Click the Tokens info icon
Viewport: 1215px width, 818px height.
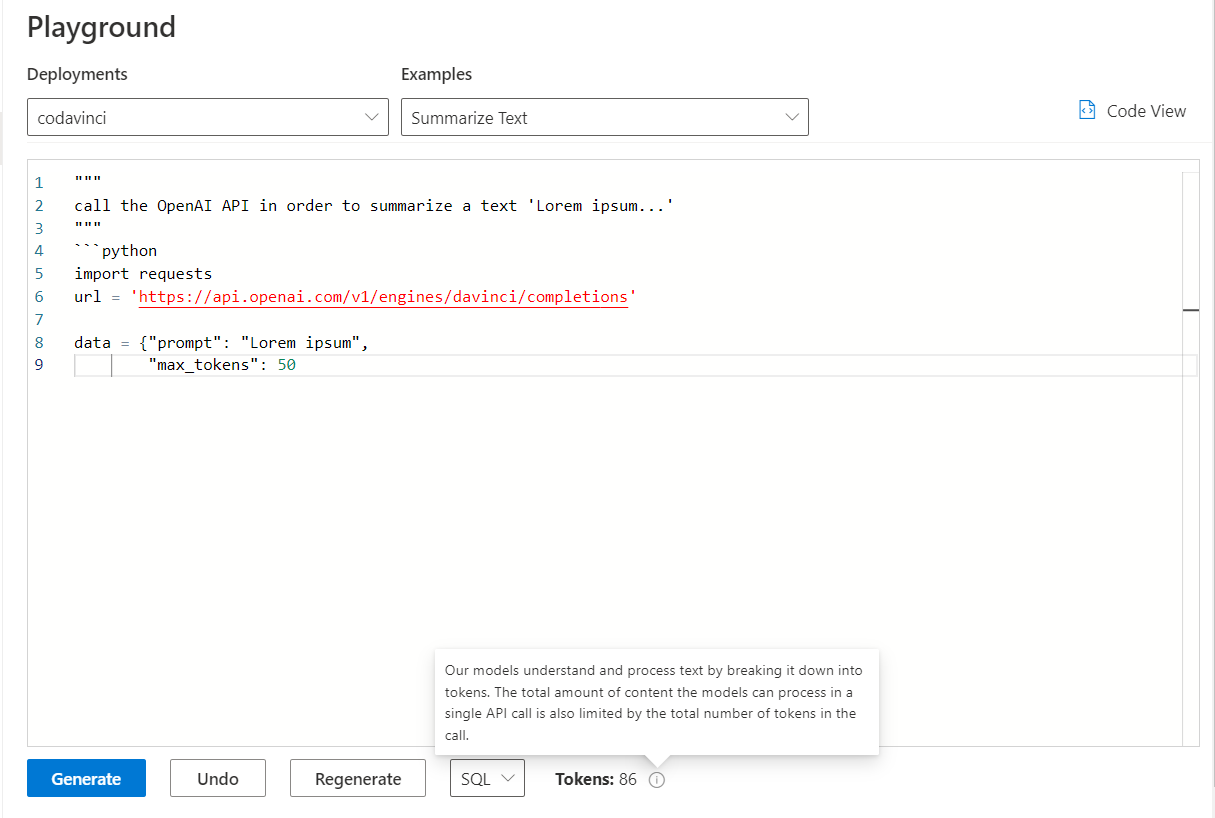click(x=656, y=779)
